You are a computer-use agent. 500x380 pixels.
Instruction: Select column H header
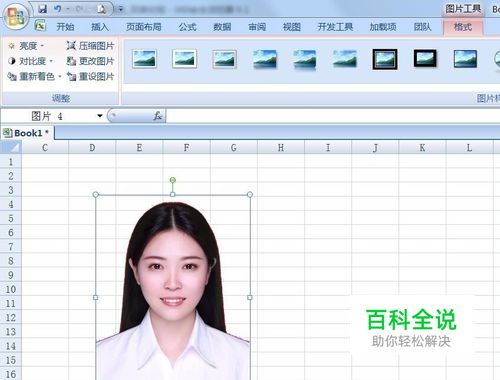[281, 147]
